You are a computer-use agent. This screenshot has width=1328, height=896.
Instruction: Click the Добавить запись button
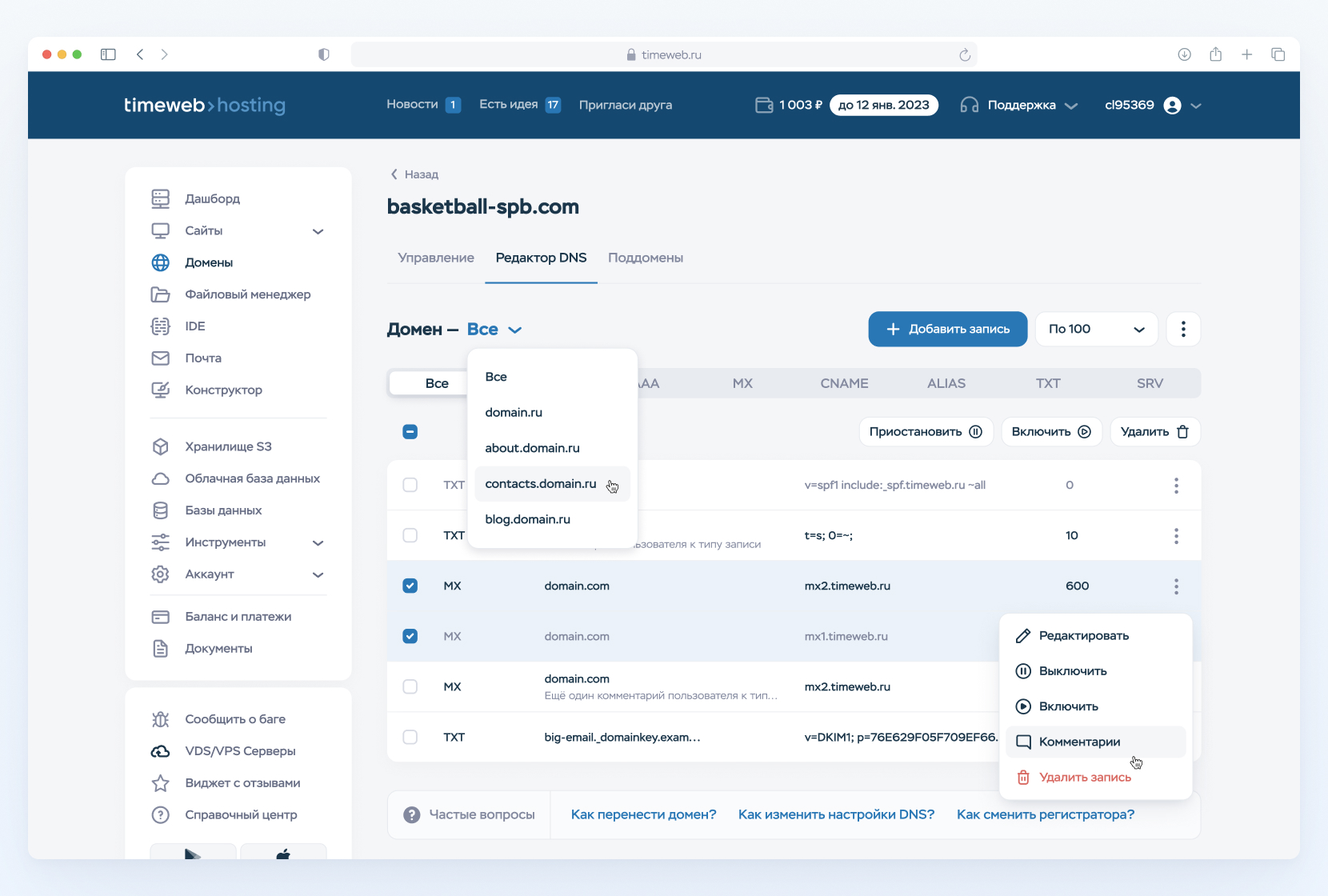click(948, 329)
